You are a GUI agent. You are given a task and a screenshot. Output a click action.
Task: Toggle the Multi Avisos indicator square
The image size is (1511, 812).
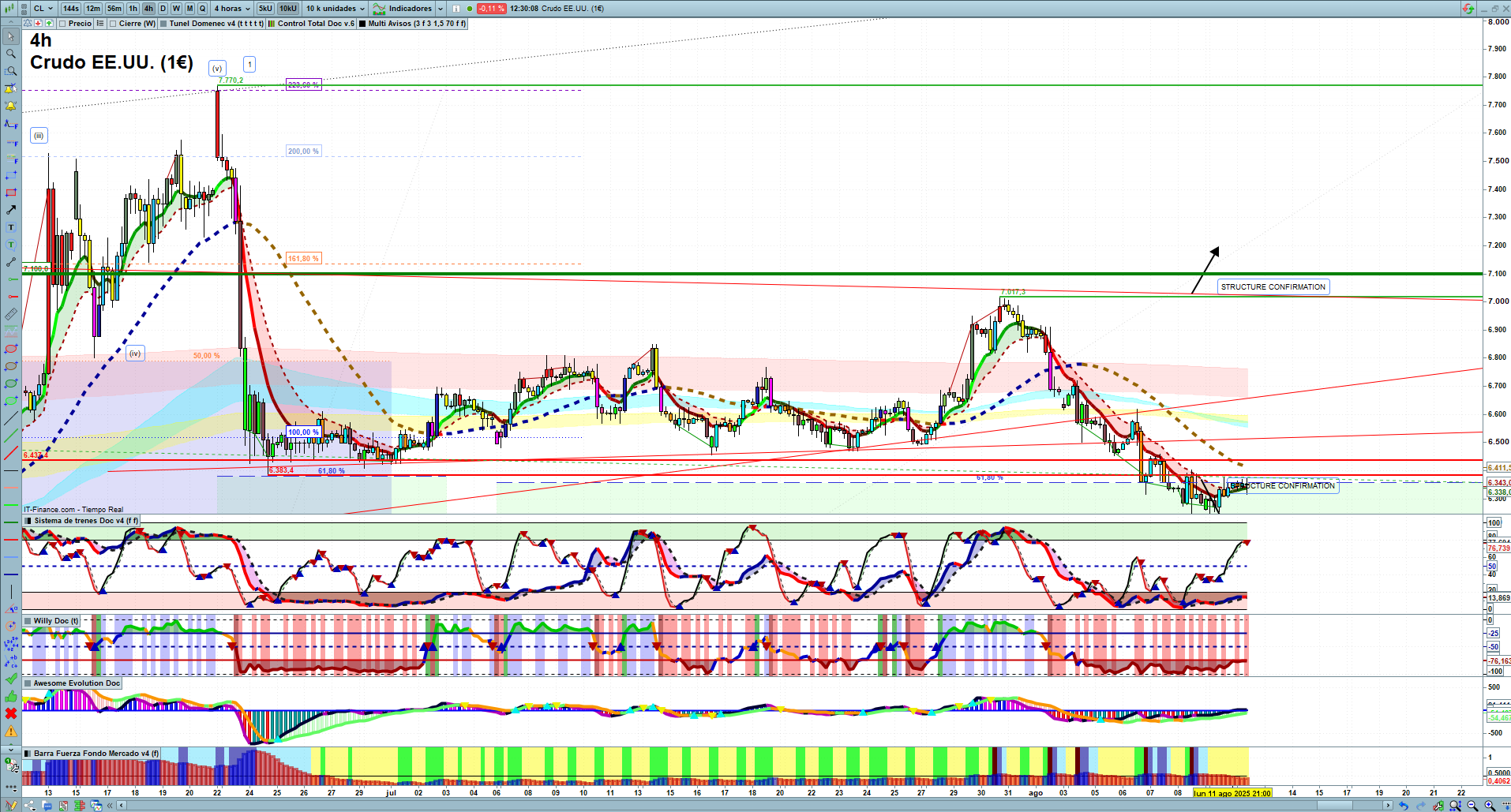(362, 24)
